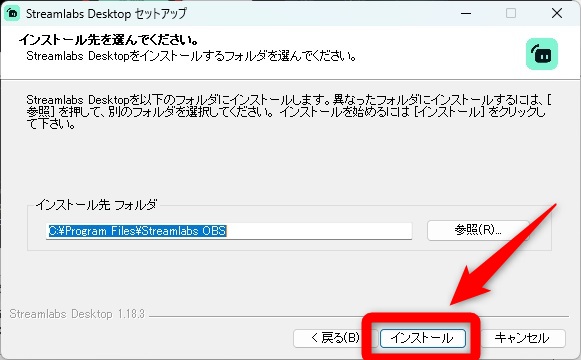The image size is (581, 360).
Task: Click the install destination folder path field
Action: [x=229, y=231]
